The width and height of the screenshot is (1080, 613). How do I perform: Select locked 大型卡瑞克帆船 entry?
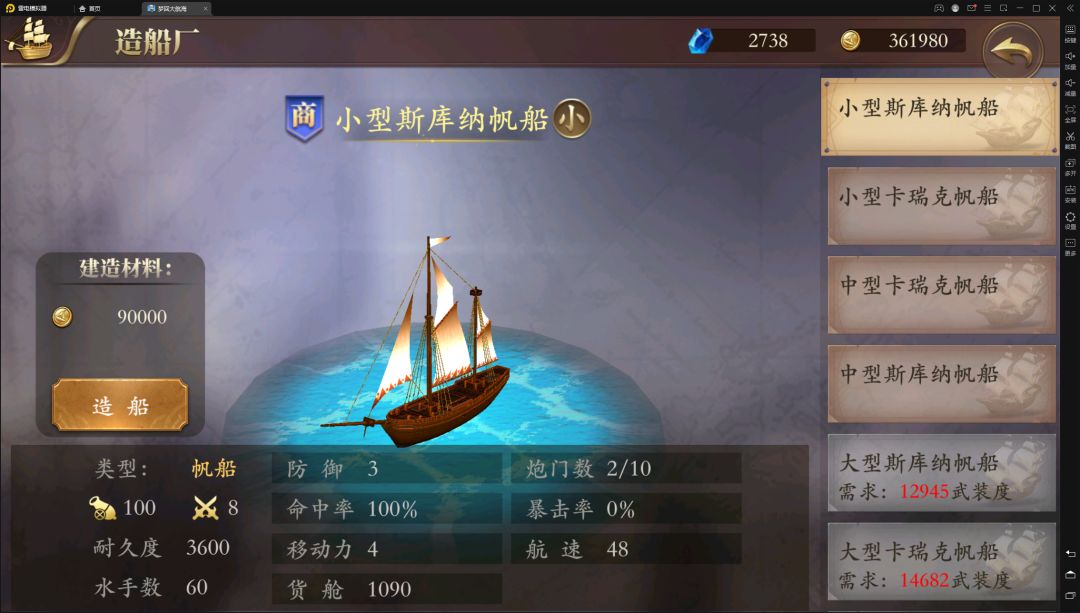(x=942, y=561)
